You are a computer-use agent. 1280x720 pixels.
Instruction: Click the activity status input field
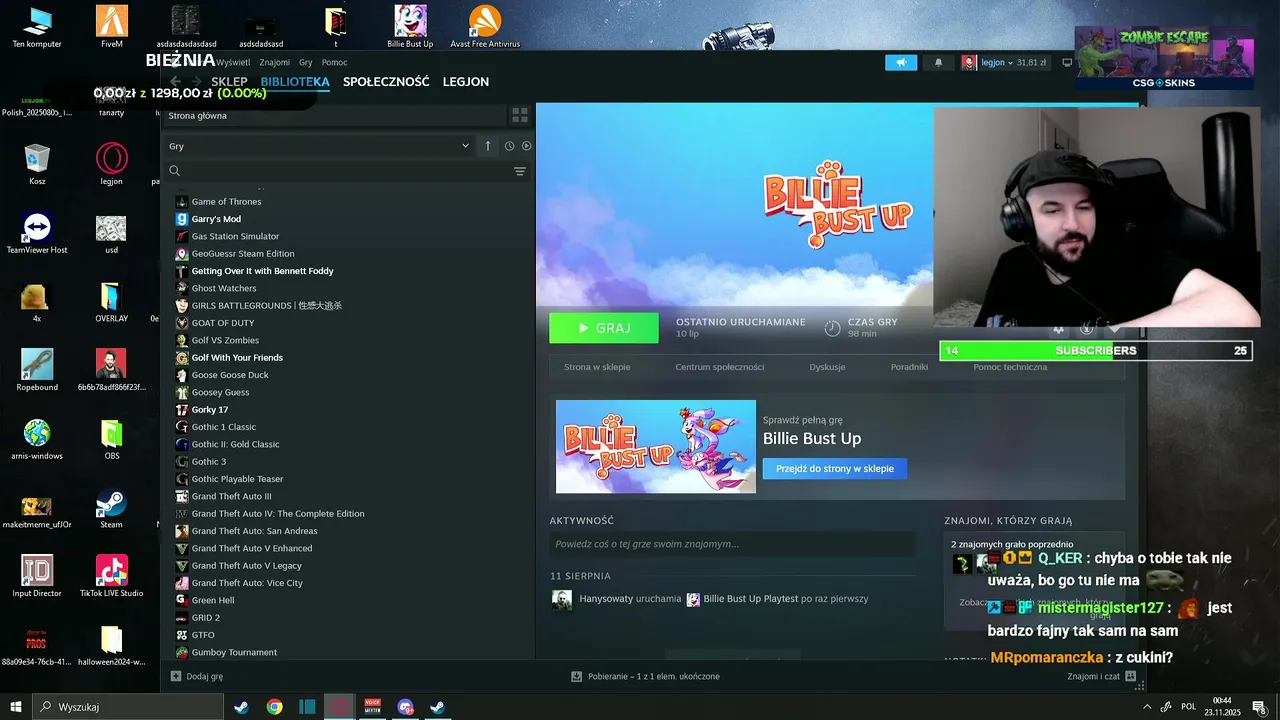pos(732,544)
